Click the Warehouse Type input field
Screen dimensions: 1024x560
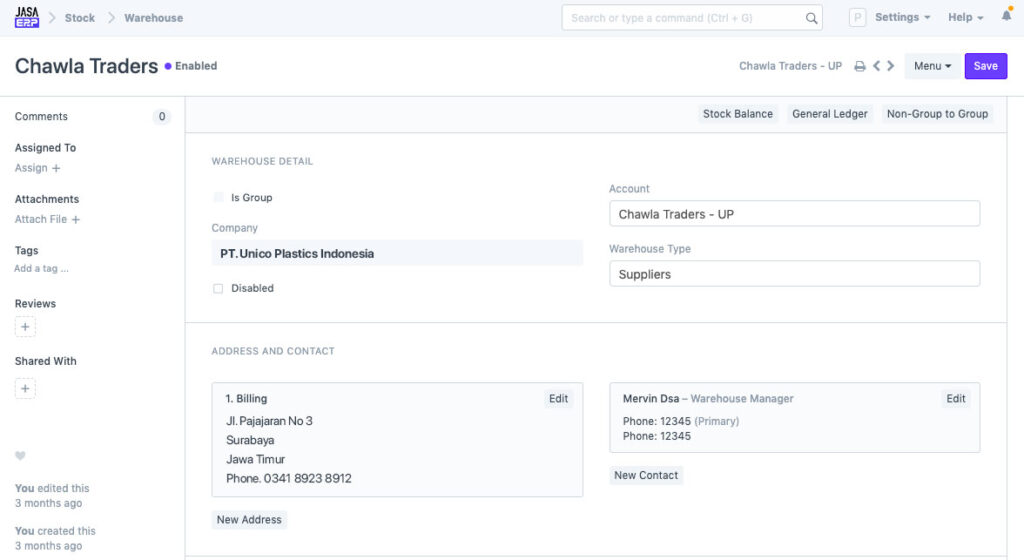[x=794, y=274]
